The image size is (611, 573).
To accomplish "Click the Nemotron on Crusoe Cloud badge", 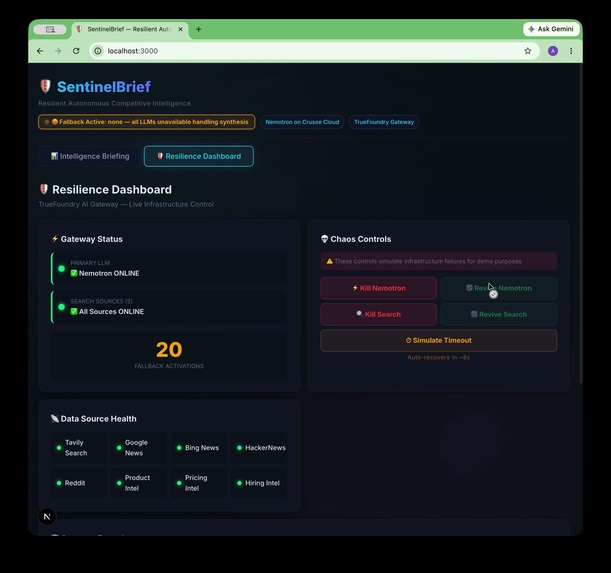I will 302,122.
